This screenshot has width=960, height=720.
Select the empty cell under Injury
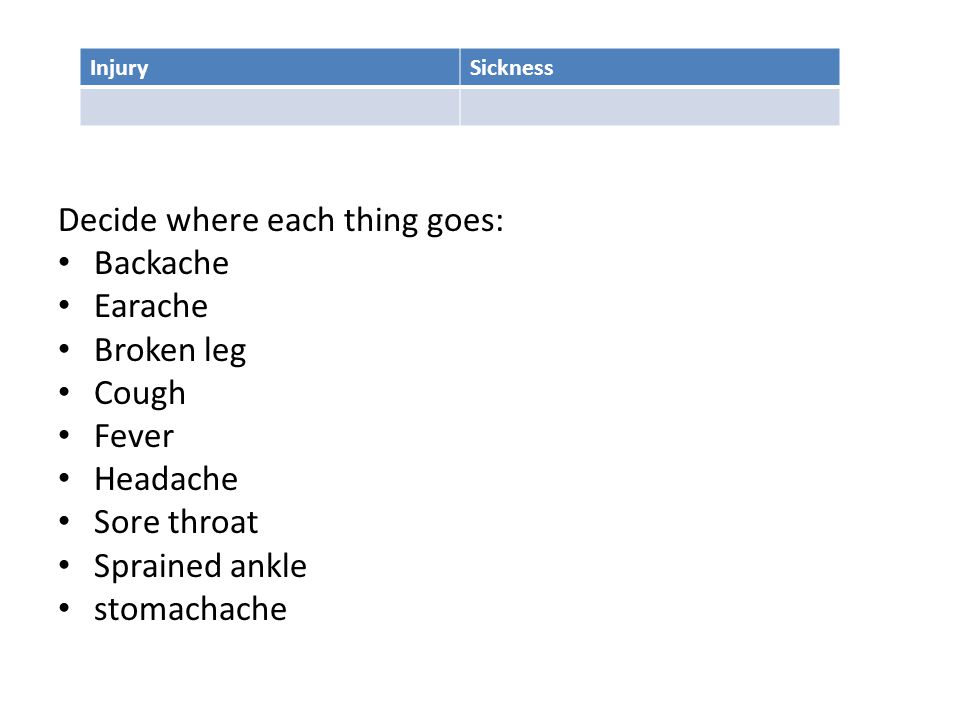click(x=269, y=107)
